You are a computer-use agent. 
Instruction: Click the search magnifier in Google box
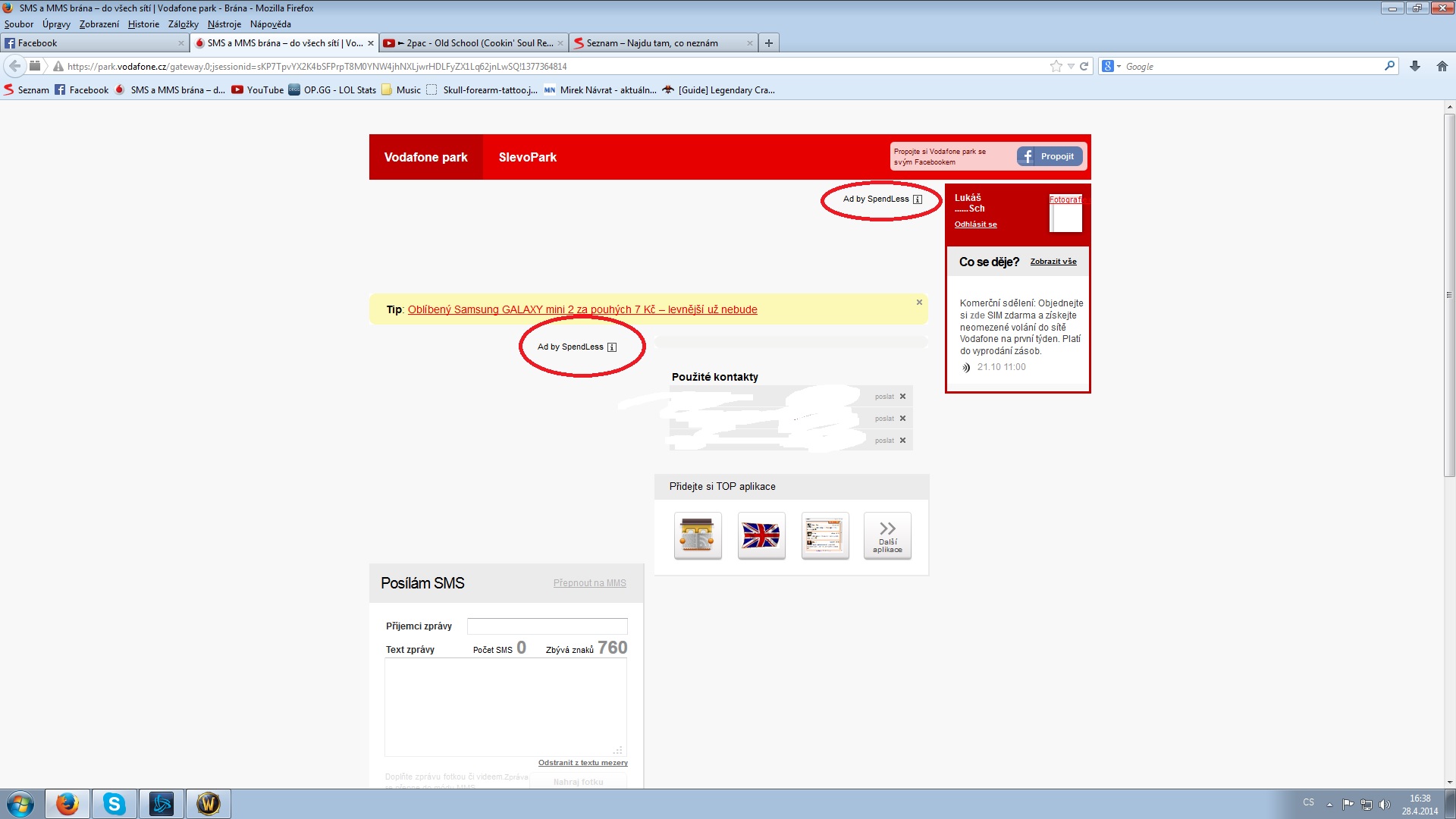point(1389,66)
